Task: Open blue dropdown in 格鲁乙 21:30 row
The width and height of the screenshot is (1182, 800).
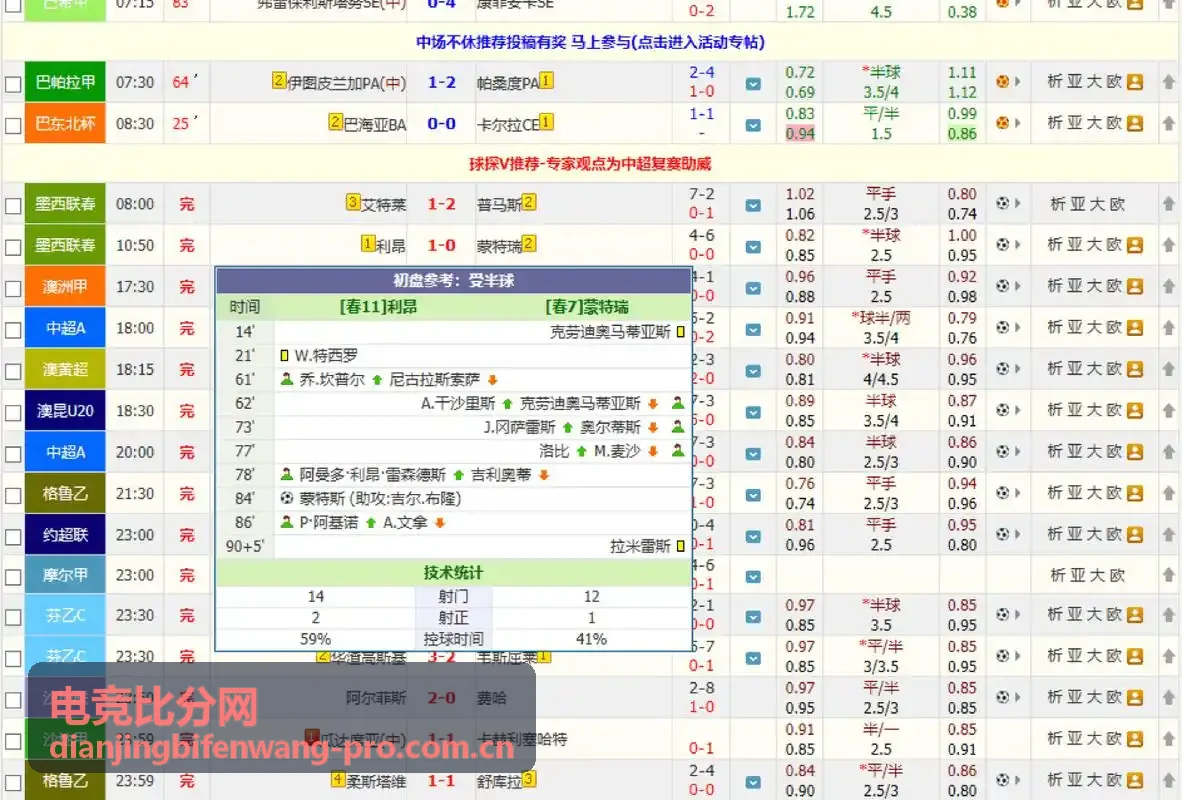Action: point(753,495)
